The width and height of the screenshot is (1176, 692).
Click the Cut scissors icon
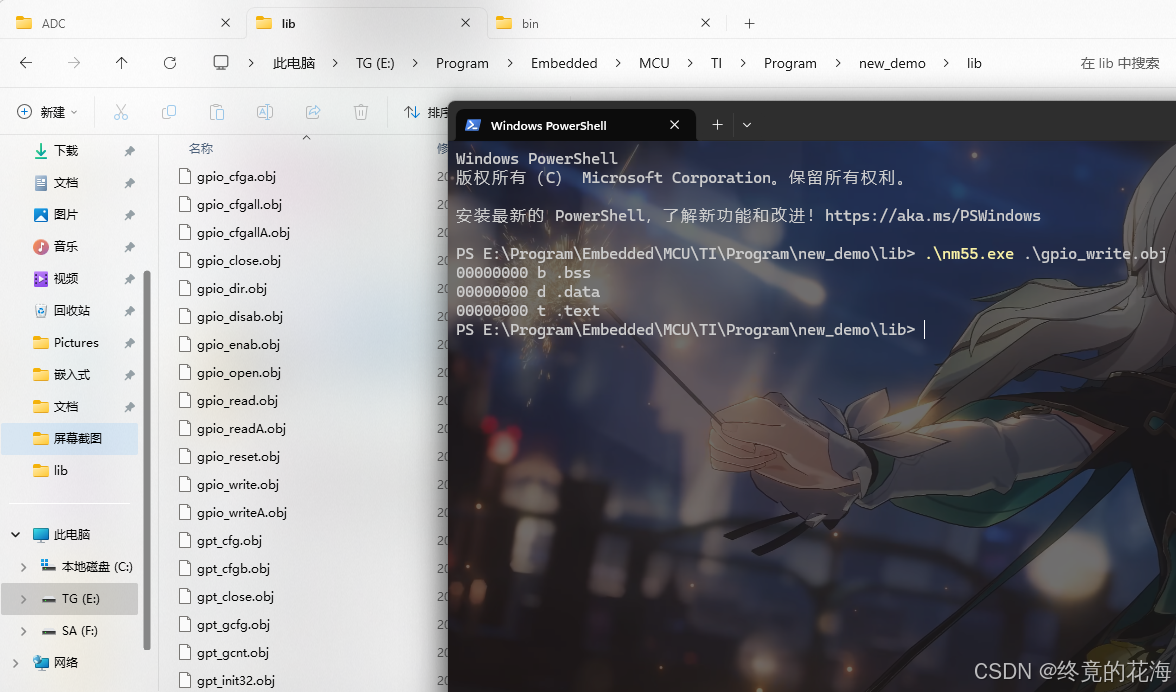click(x=121, y=112)
